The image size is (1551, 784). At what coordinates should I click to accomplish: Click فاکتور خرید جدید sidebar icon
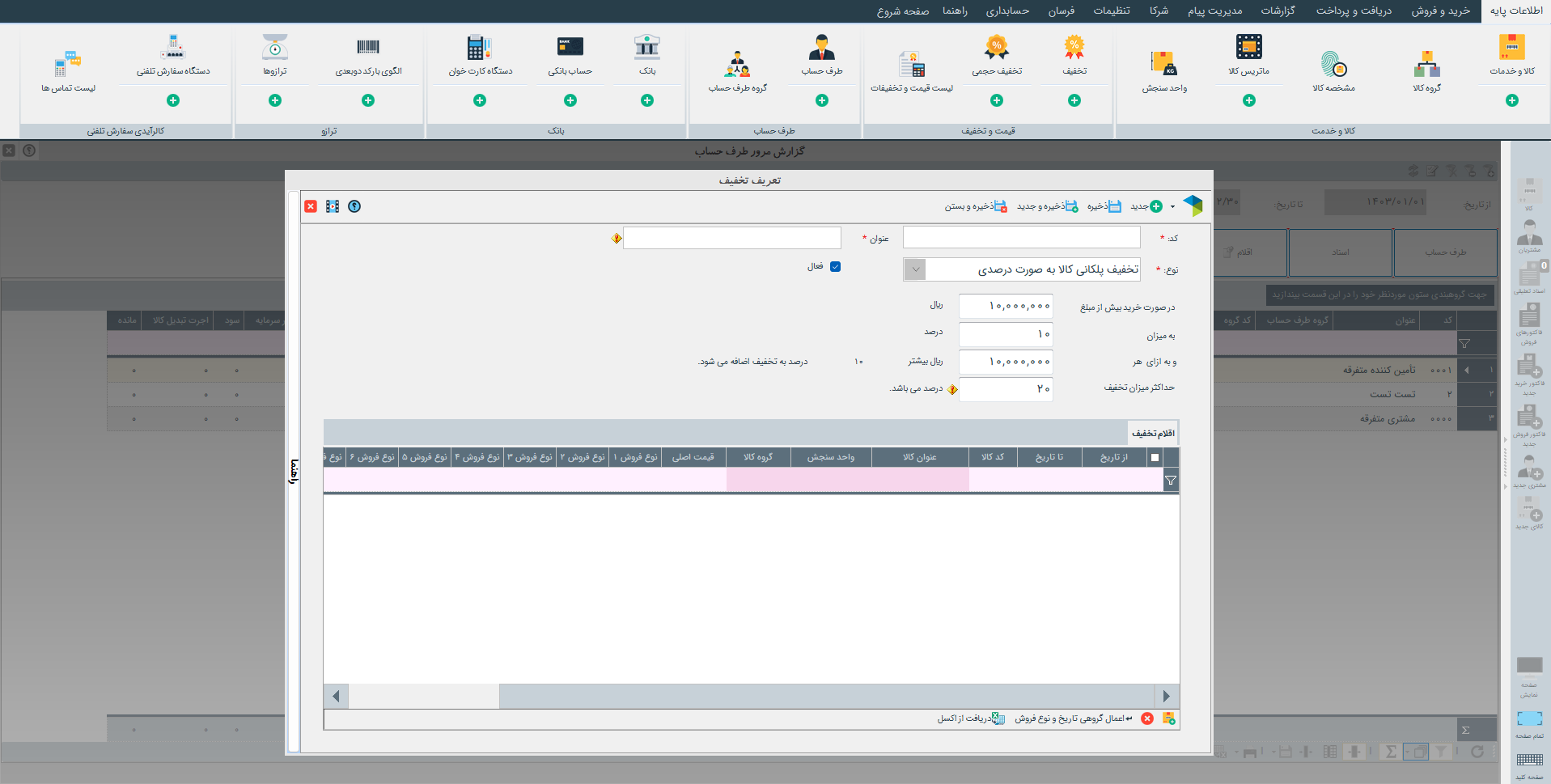coord(1529,374)
